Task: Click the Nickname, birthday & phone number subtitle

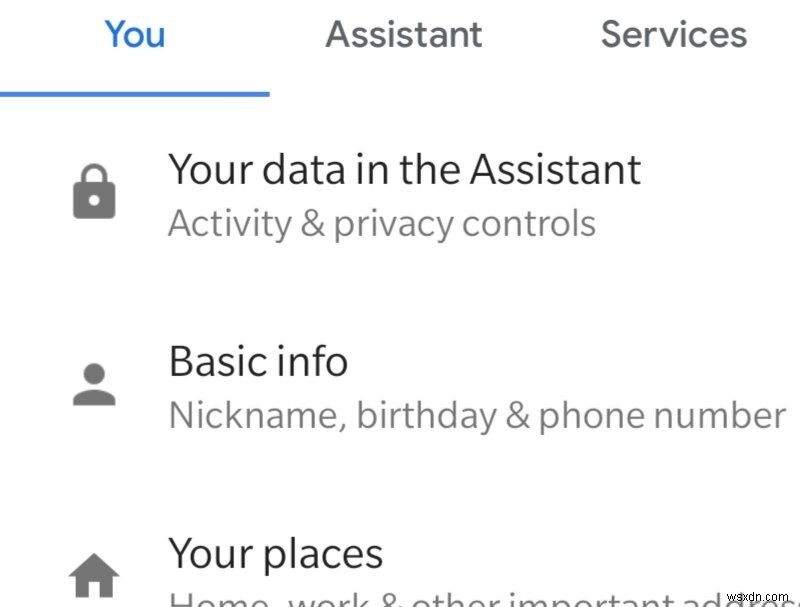Action: point(476,414)
